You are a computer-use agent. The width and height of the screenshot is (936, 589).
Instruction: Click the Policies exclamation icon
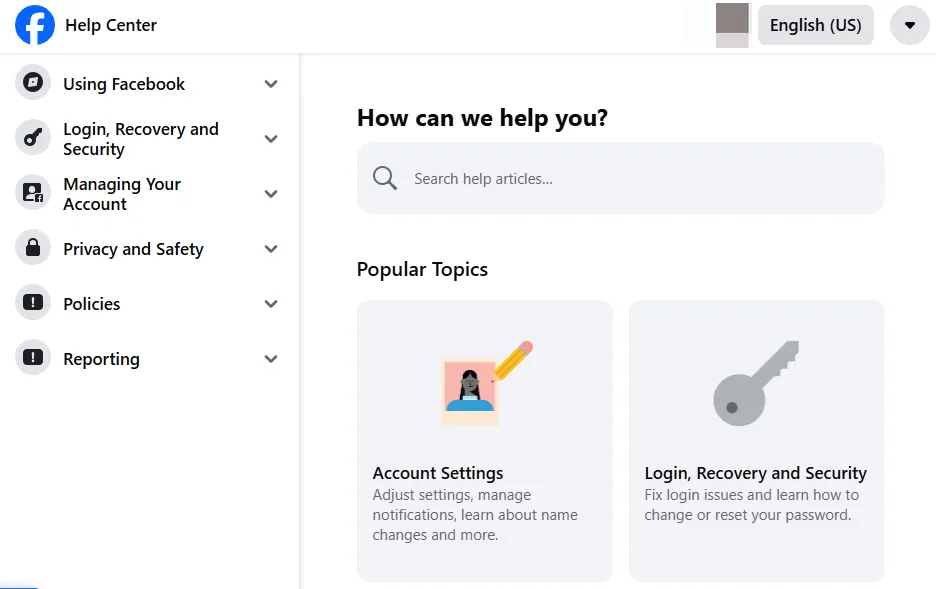click(32, 303)
